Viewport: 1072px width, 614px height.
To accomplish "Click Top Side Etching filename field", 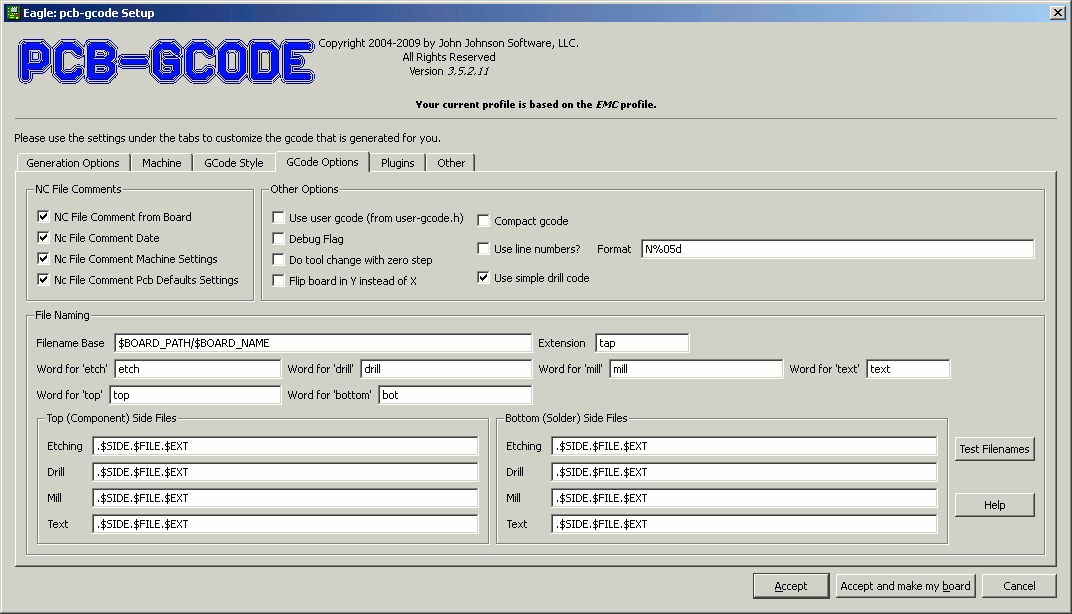I will tap(285, 446).
